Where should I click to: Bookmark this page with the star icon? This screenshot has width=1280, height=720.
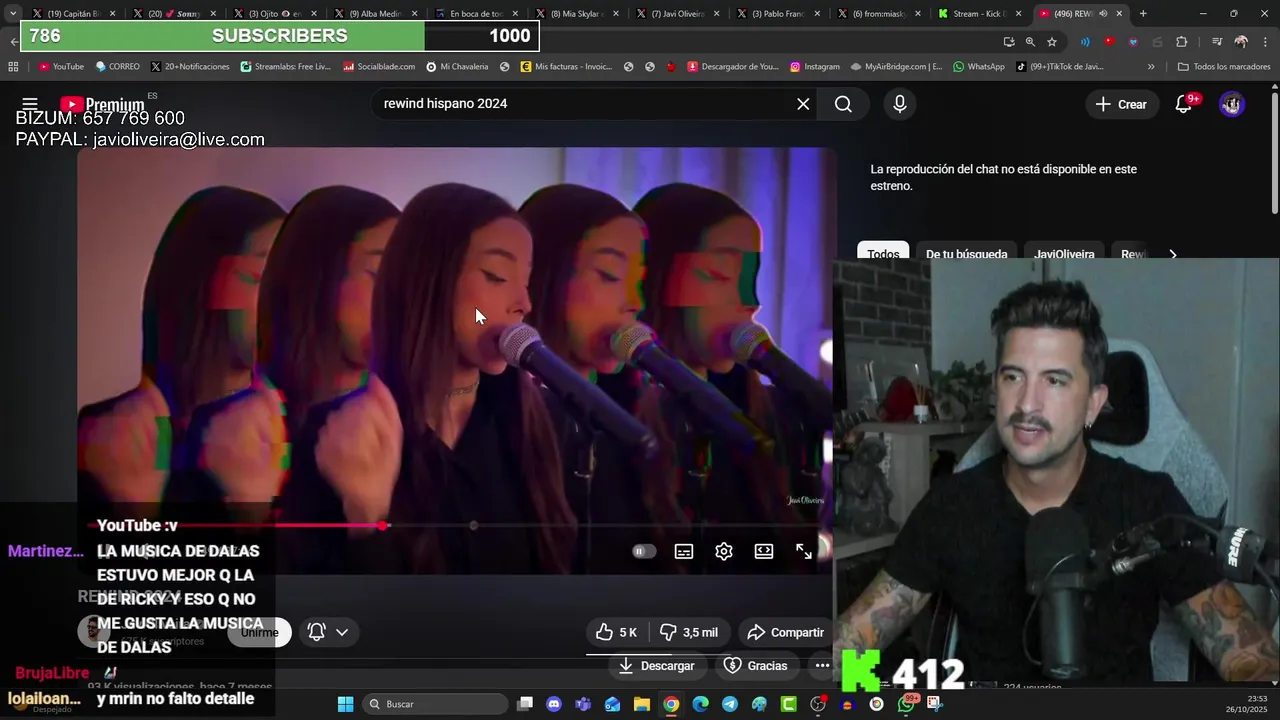coord(1052,42)
